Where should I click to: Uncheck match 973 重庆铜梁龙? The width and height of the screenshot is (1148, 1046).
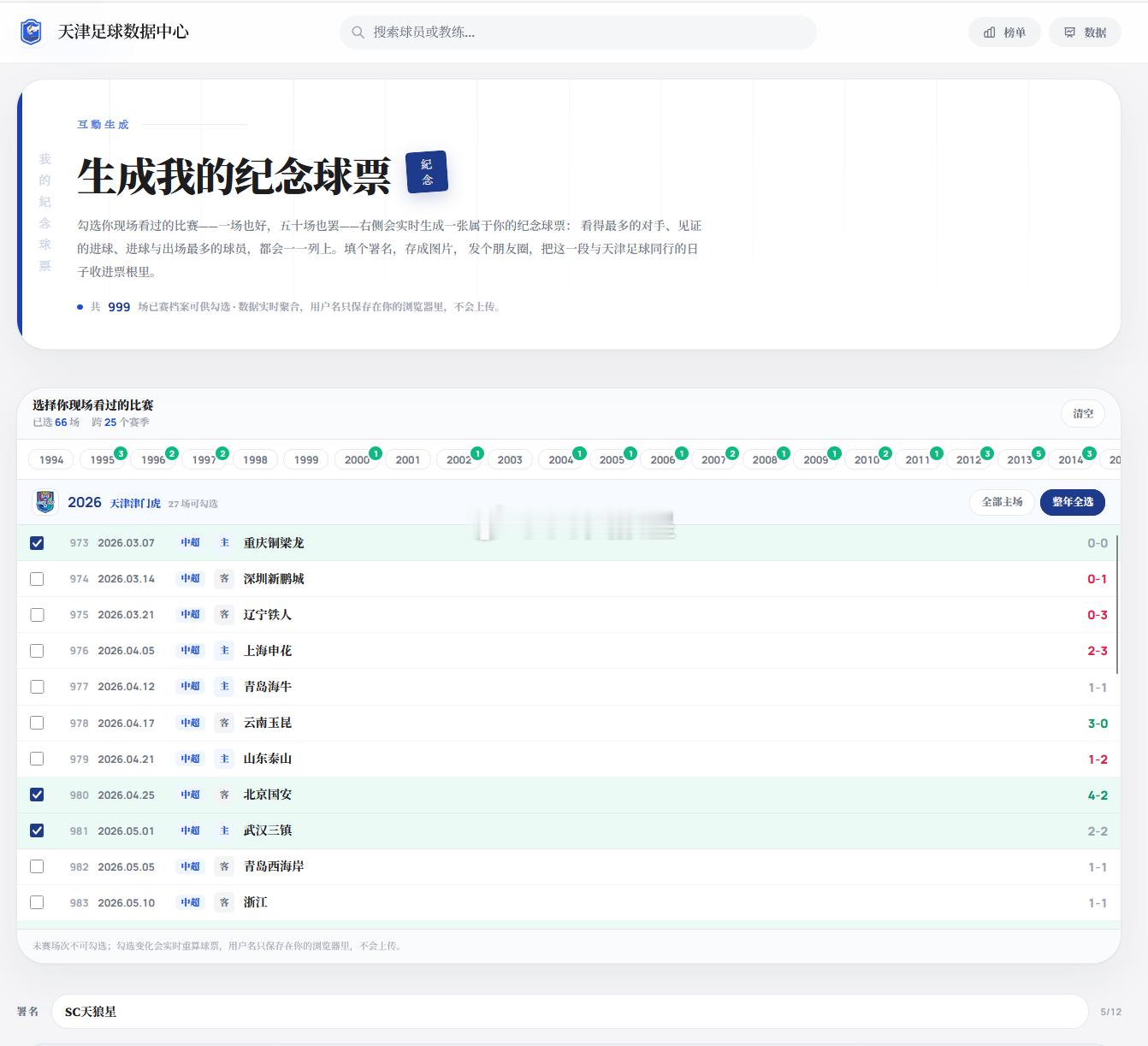(x=37, y=543)
